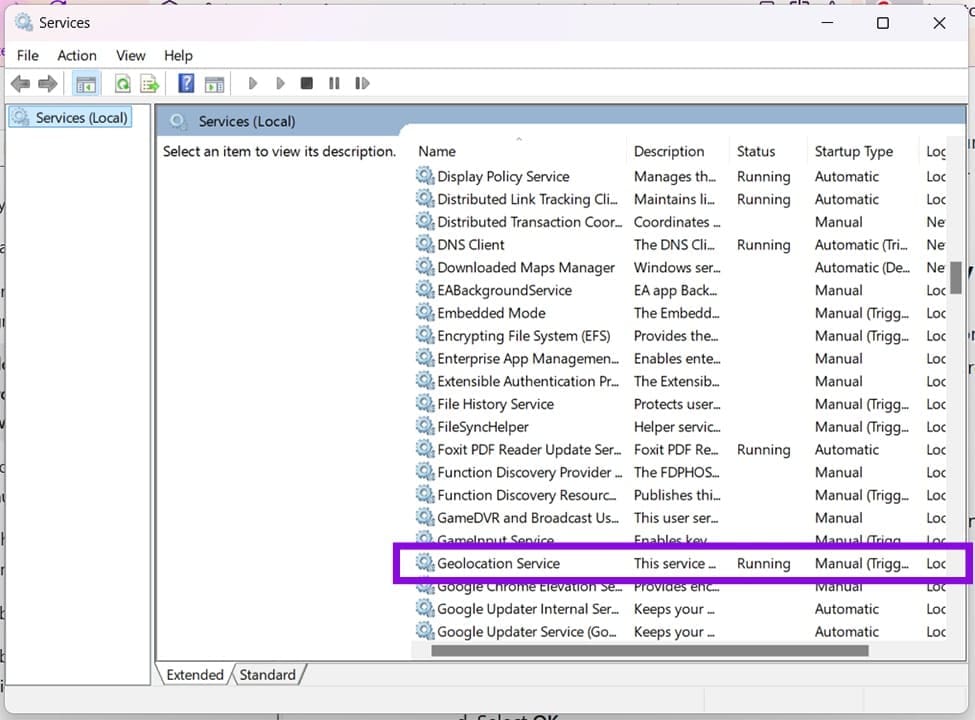Click the Stop Service square icon
975x720 pixels.
click(307, 83)
